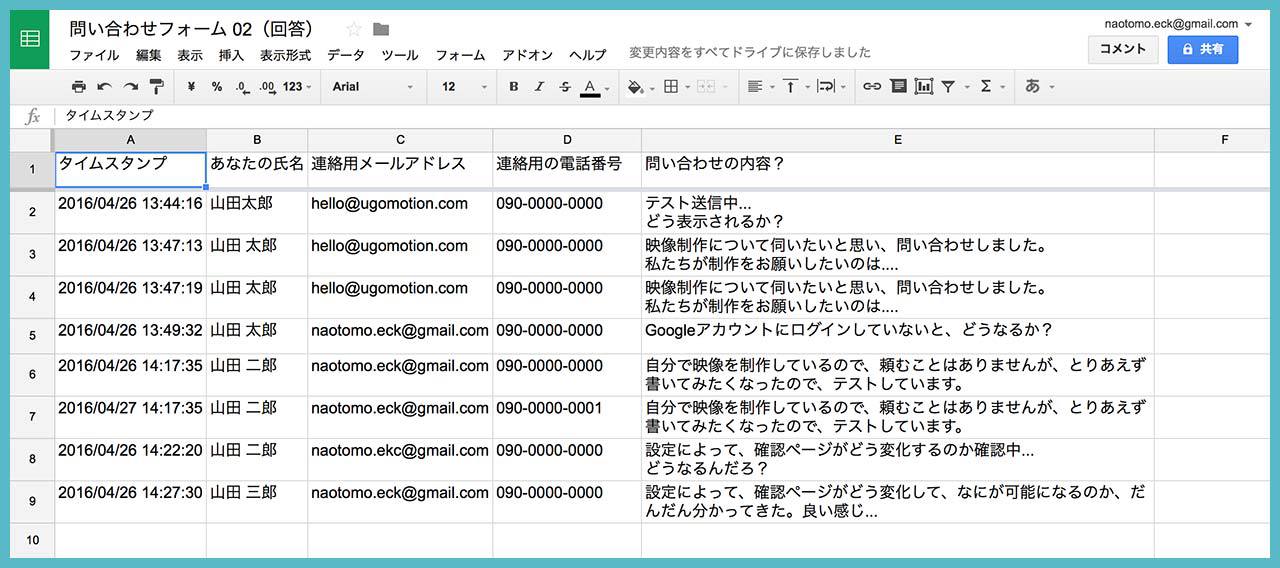
Task: Select column A header
Action: (131, 140)
